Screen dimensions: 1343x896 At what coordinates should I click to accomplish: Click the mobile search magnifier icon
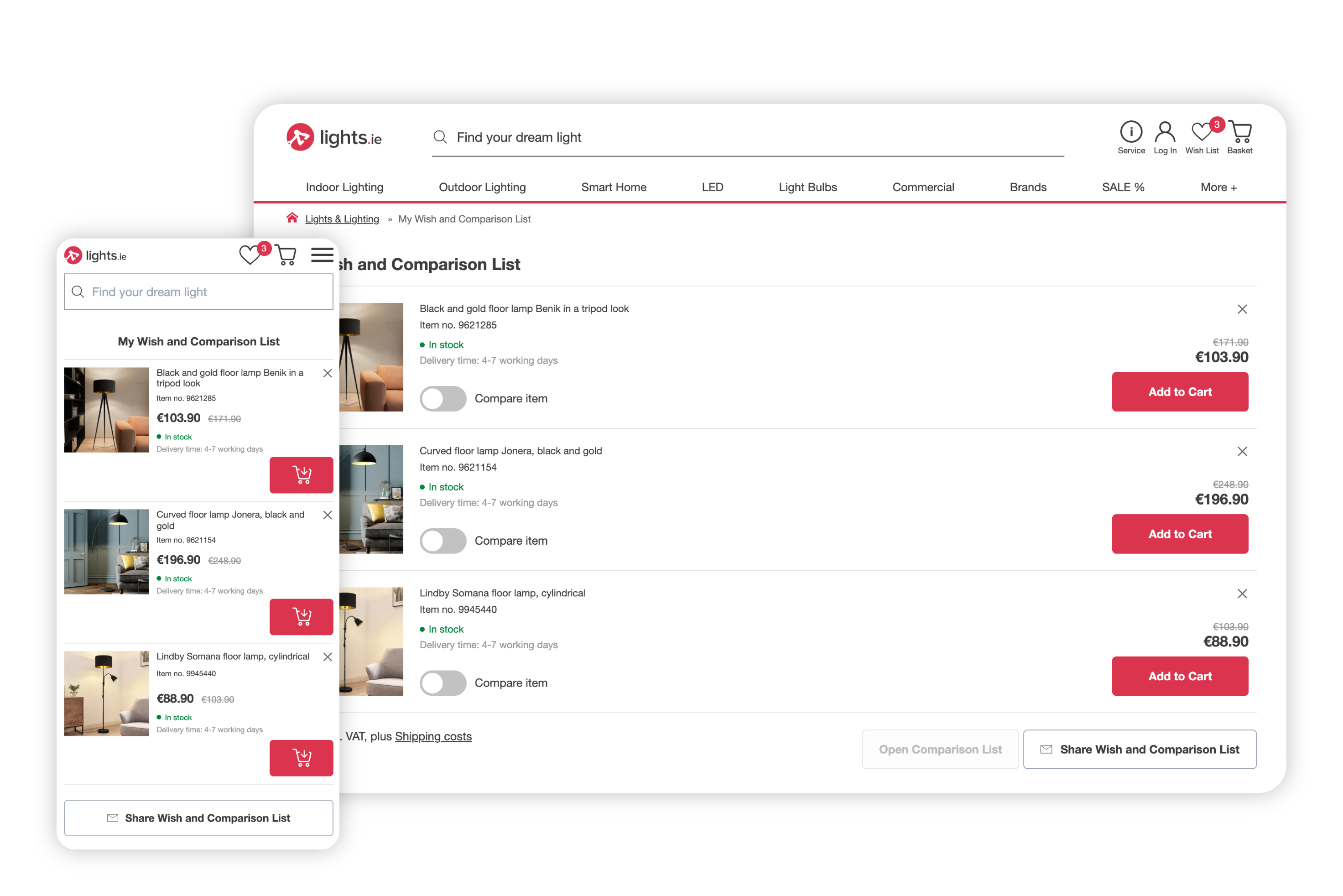pyautogui.click(x=78, y=292)
